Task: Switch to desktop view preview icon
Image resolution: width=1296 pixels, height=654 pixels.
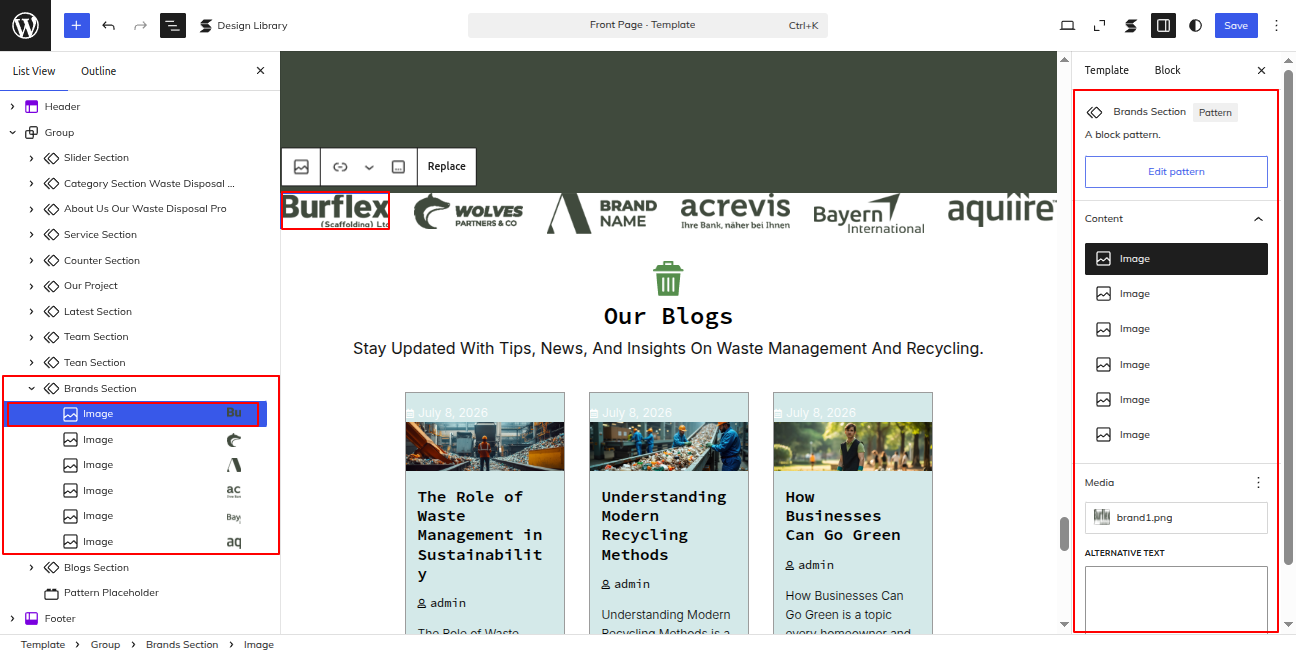Action: (1067, 25)
